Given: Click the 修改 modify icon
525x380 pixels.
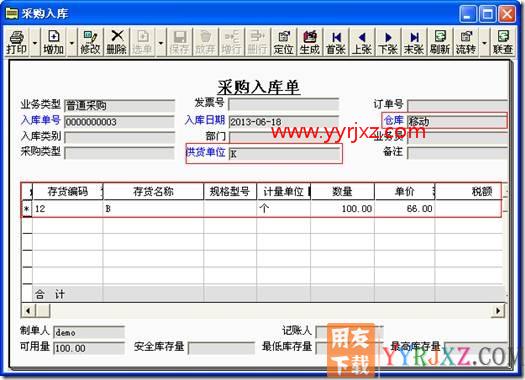Looking at the screenshot, I should click(x=90, y=42).
